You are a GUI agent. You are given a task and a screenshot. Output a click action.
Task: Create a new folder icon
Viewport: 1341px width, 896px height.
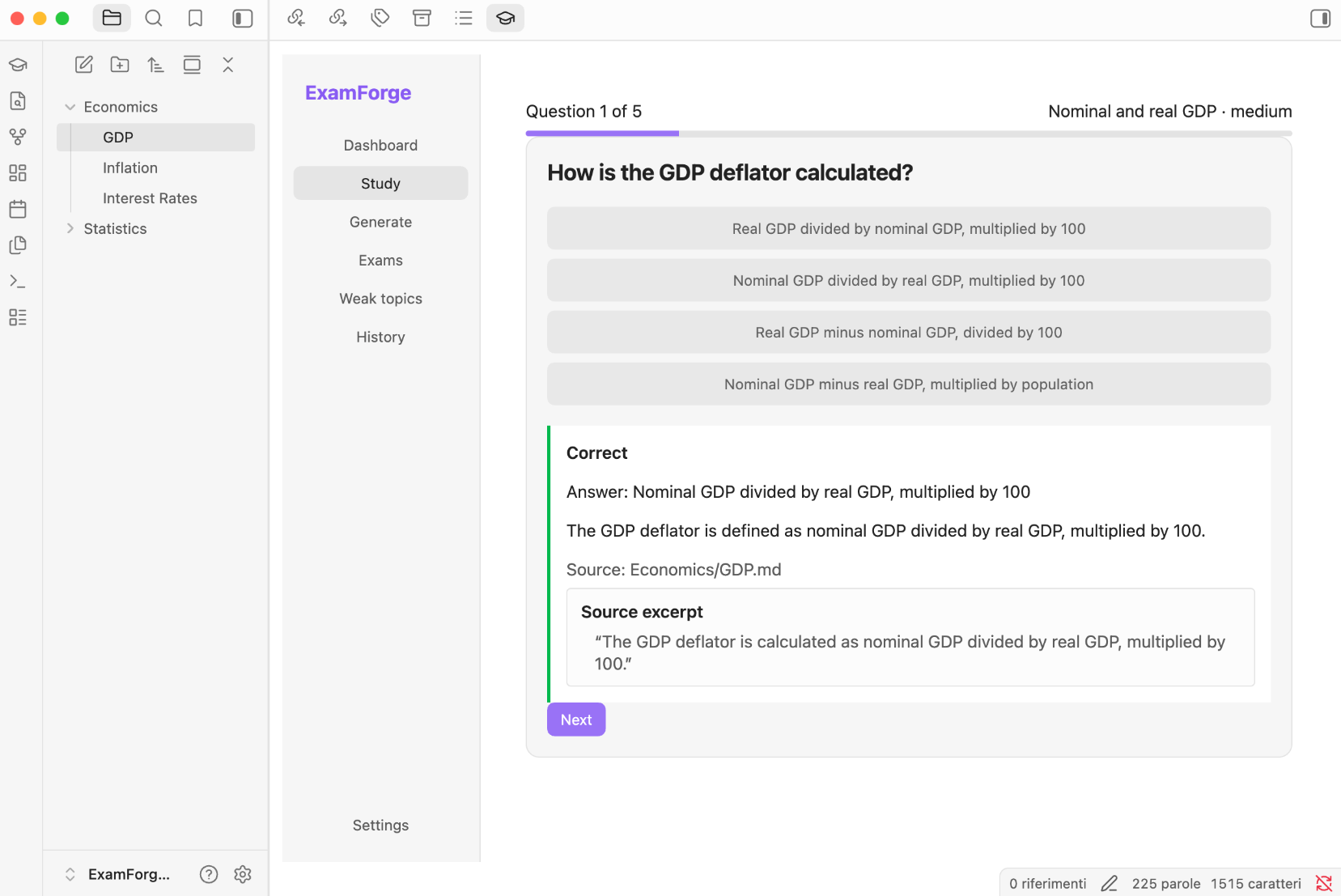tap(120, 65)
